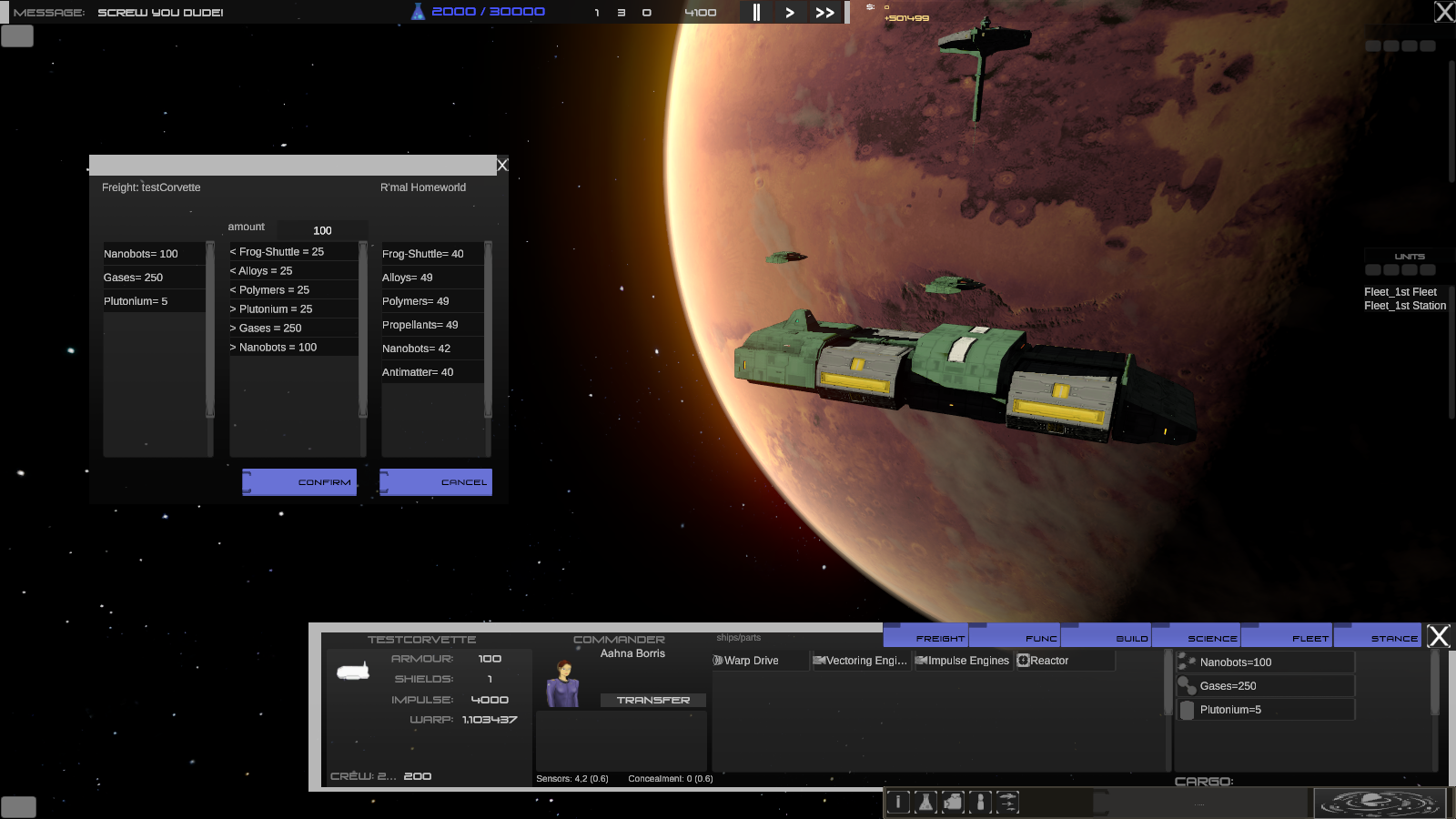Select the '< Frog-Shuttle = 25' transfer entry
The image size is (1456, 819).
(x=293, y=251)
